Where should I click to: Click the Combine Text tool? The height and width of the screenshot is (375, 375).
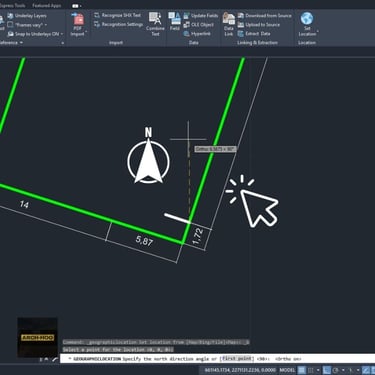pos(155,24)
